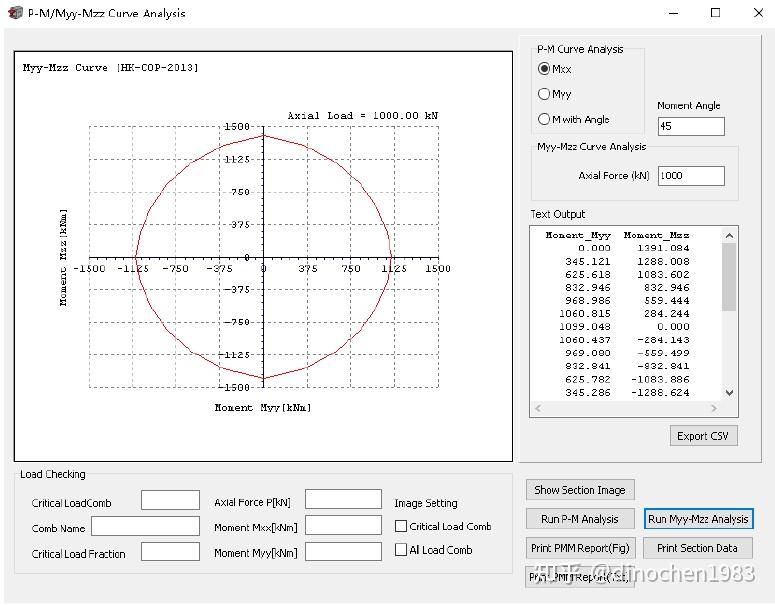Choose the M with Angle option
The image size is (775, 605).
coord(545,119)
